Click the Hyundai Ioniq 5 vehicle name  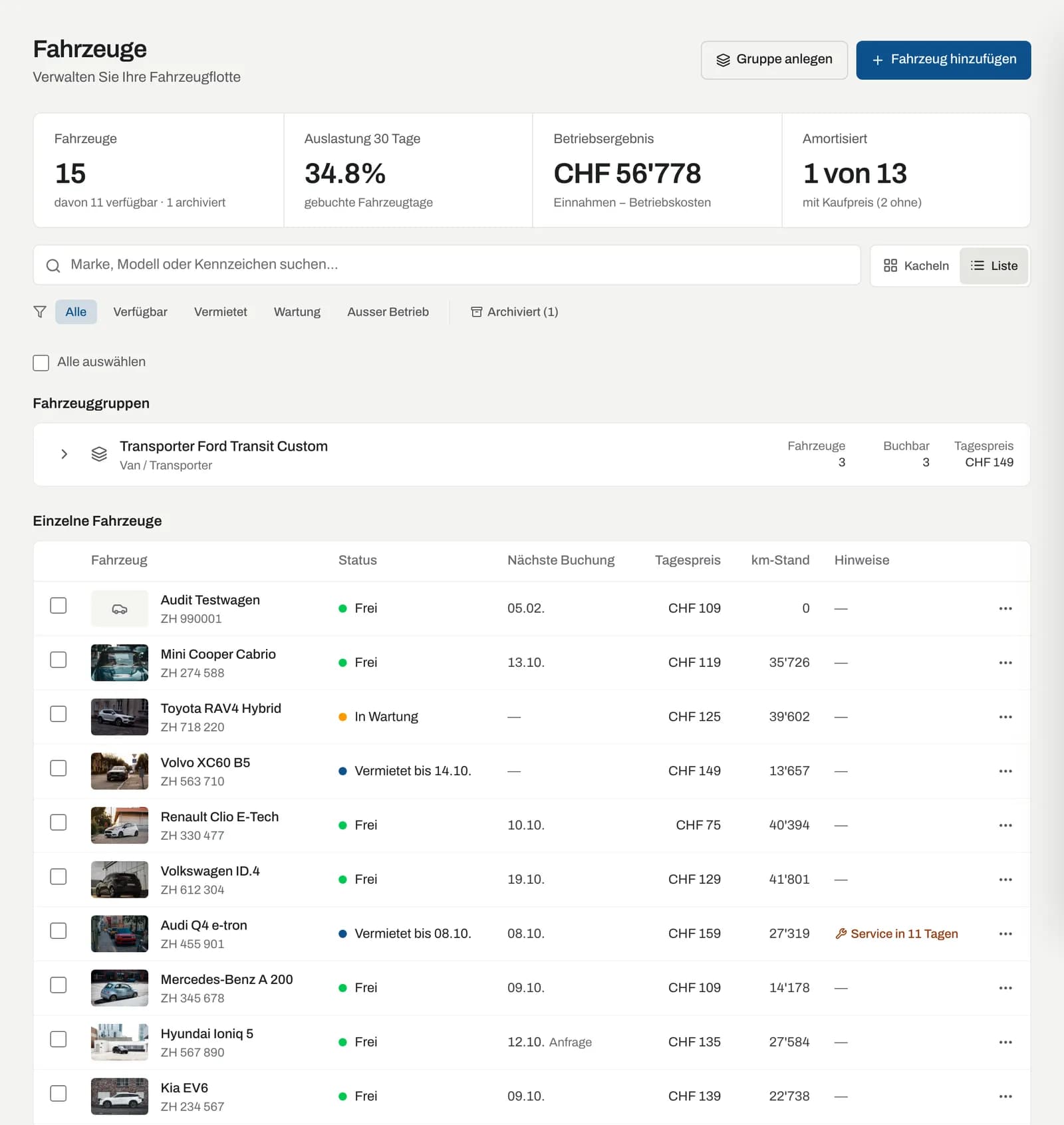point(207,1034)
